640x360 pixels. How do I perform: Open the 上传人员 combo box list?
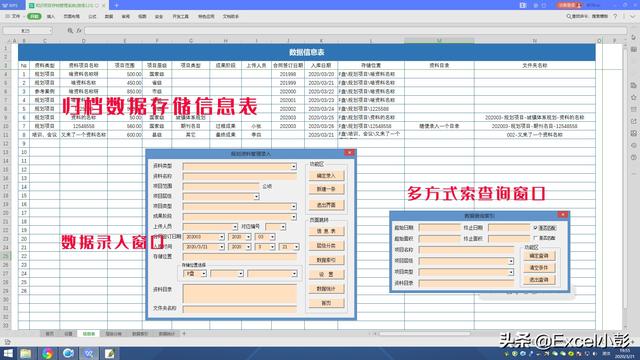point(235,227)
